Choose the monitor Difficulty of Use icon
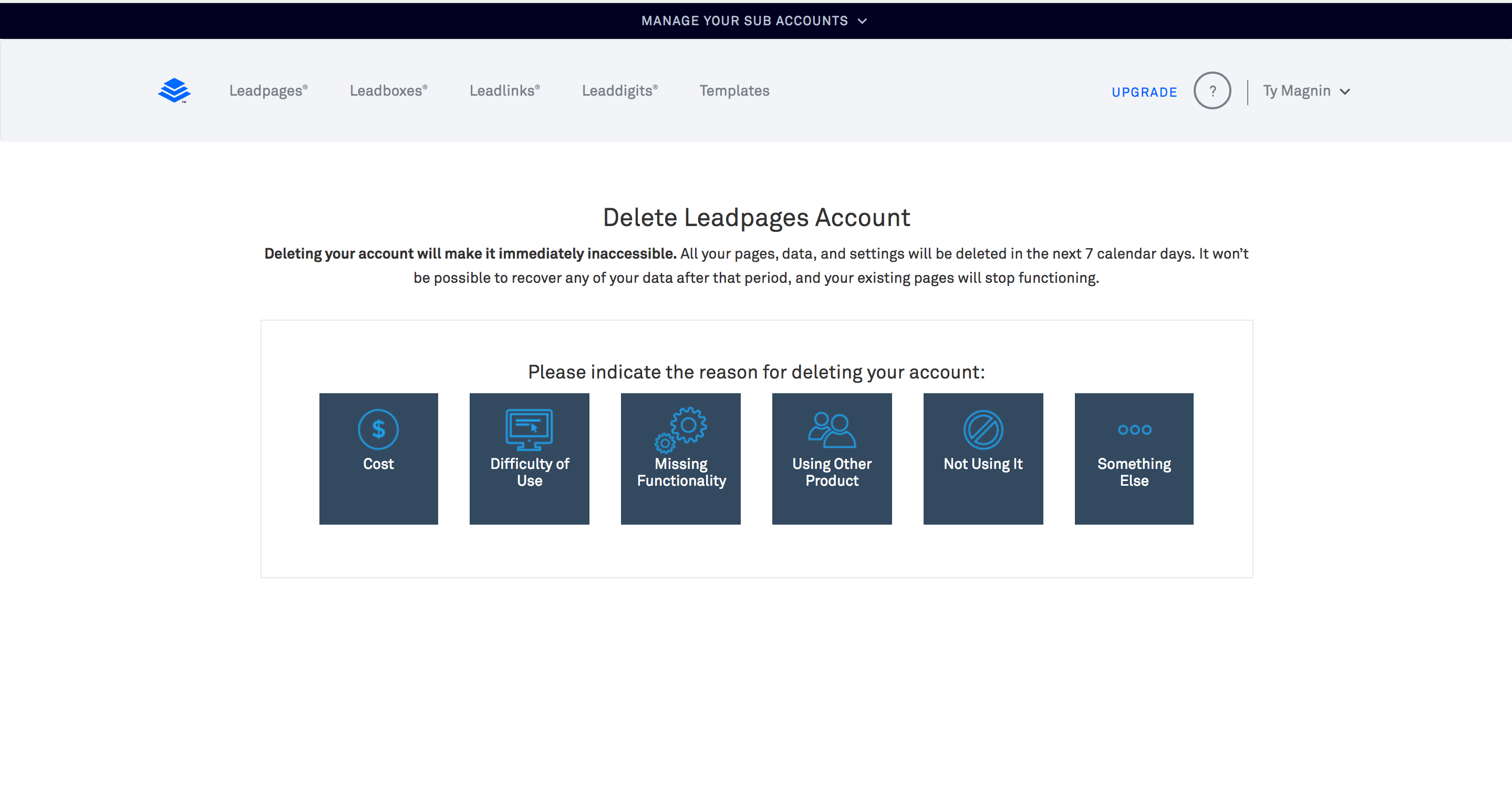 click(x=530, y=429)
